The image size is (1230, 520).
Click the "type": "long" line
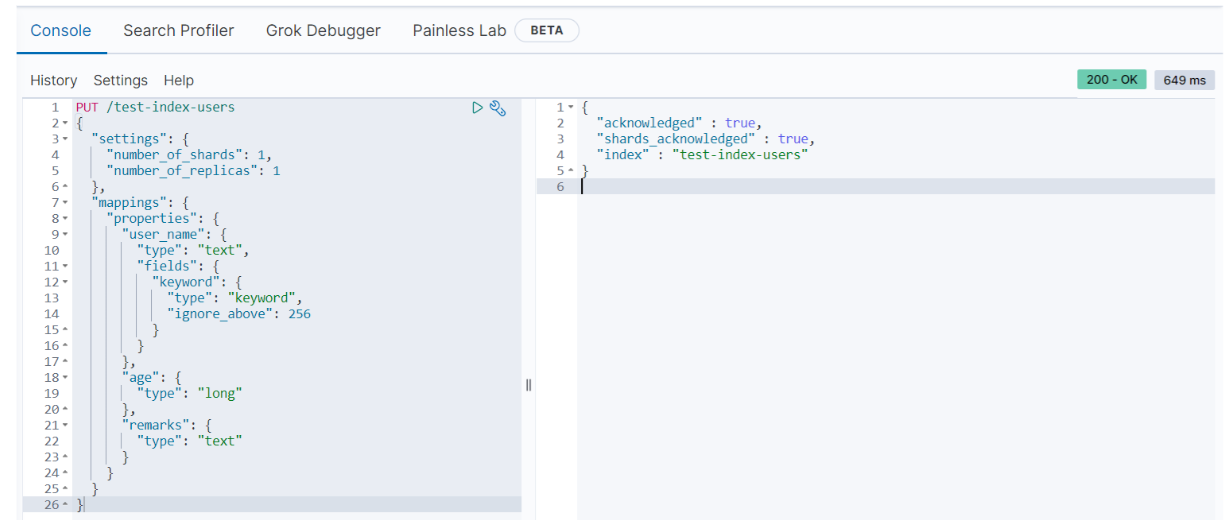point(190,394)
